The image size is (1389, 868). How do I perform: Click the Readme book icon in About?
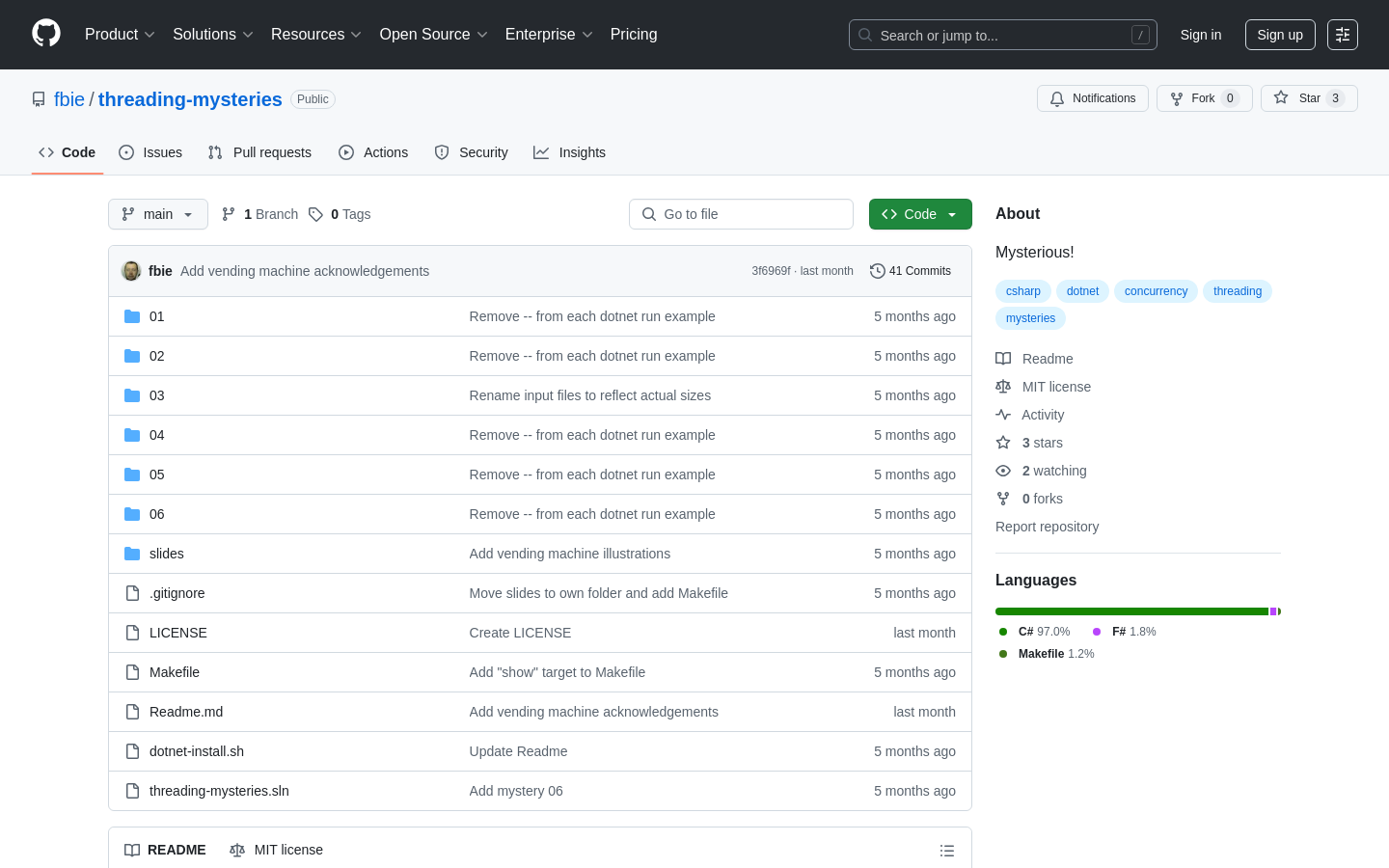click(1003, 359)
